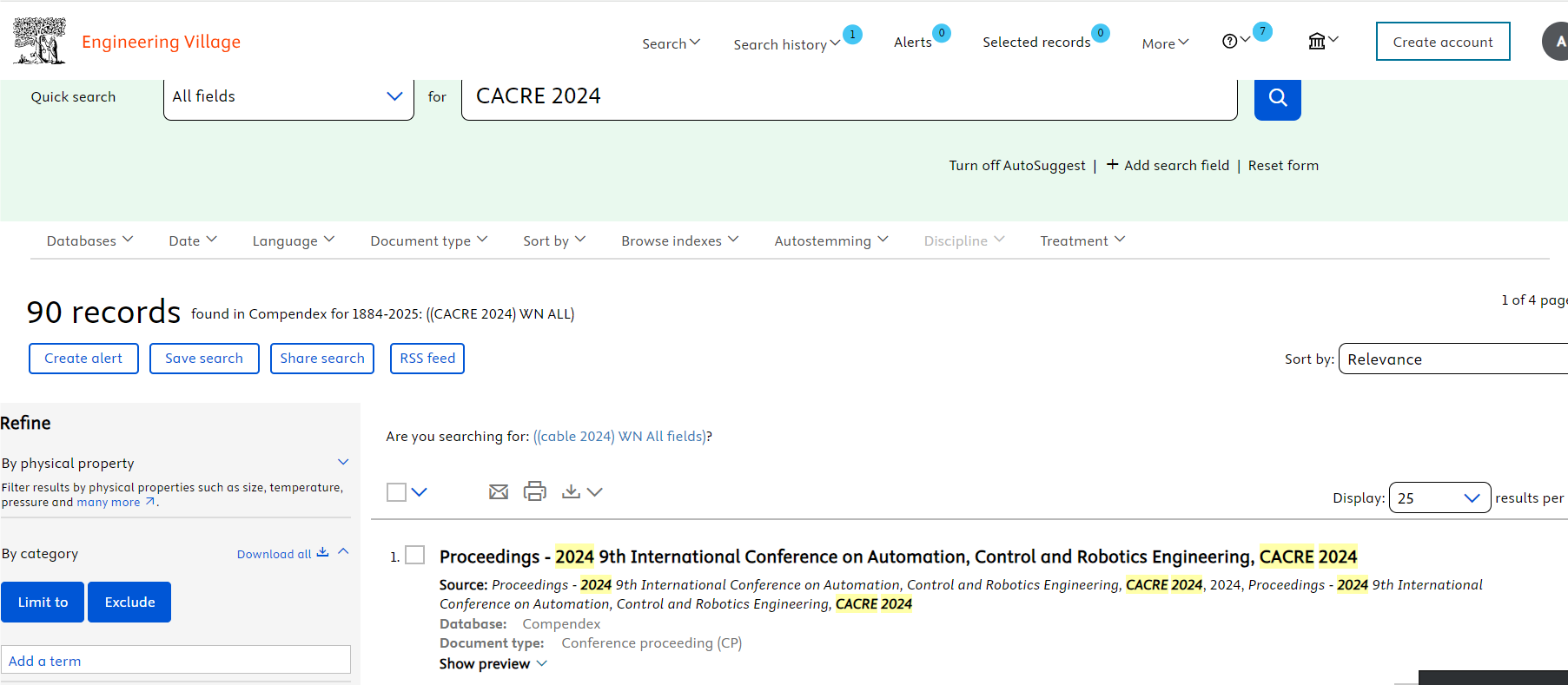Click the Create account button
Screen dimensions: 1568x685
pos(1443,42)
